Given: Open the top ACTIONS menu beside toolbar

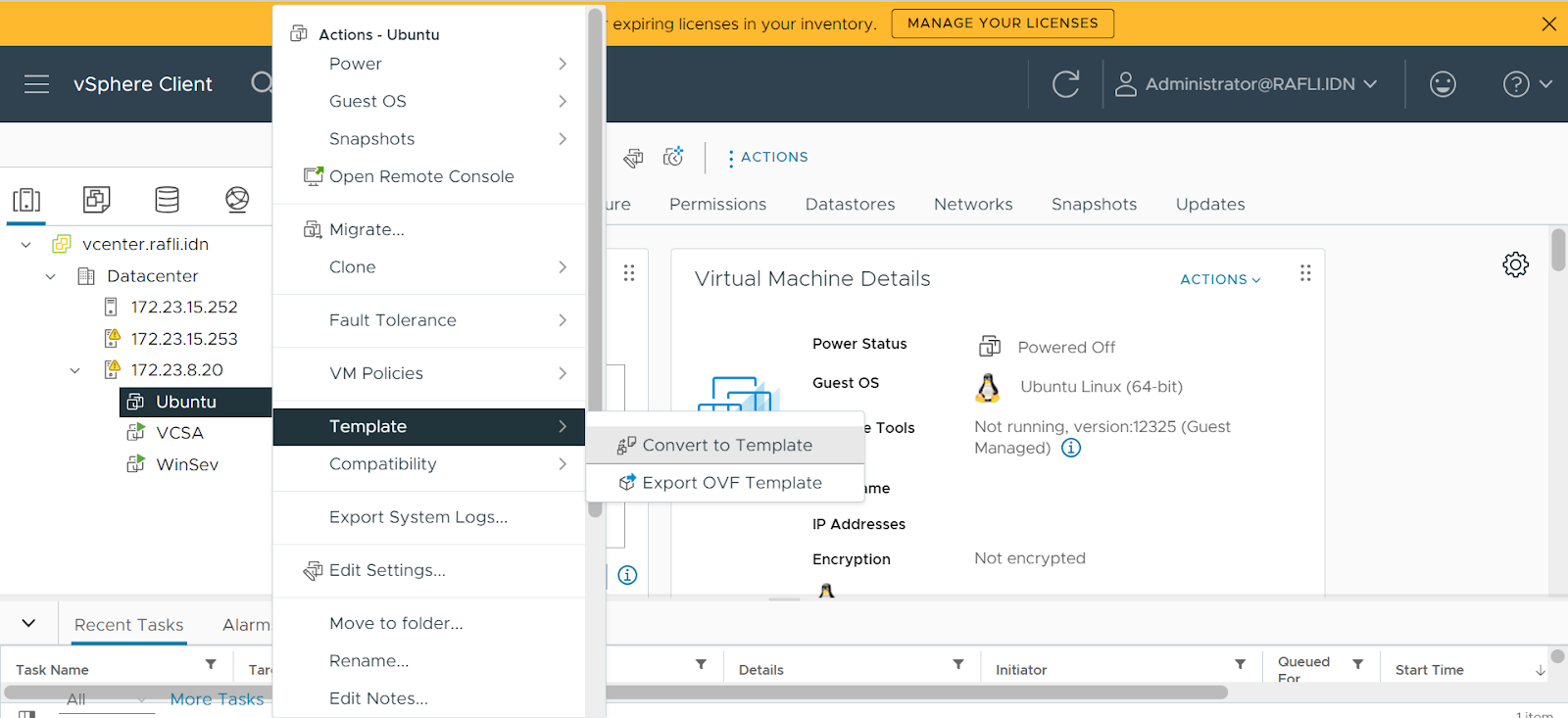Looking at the screenshot, I should pyautogui.click(x=768, y=158).
